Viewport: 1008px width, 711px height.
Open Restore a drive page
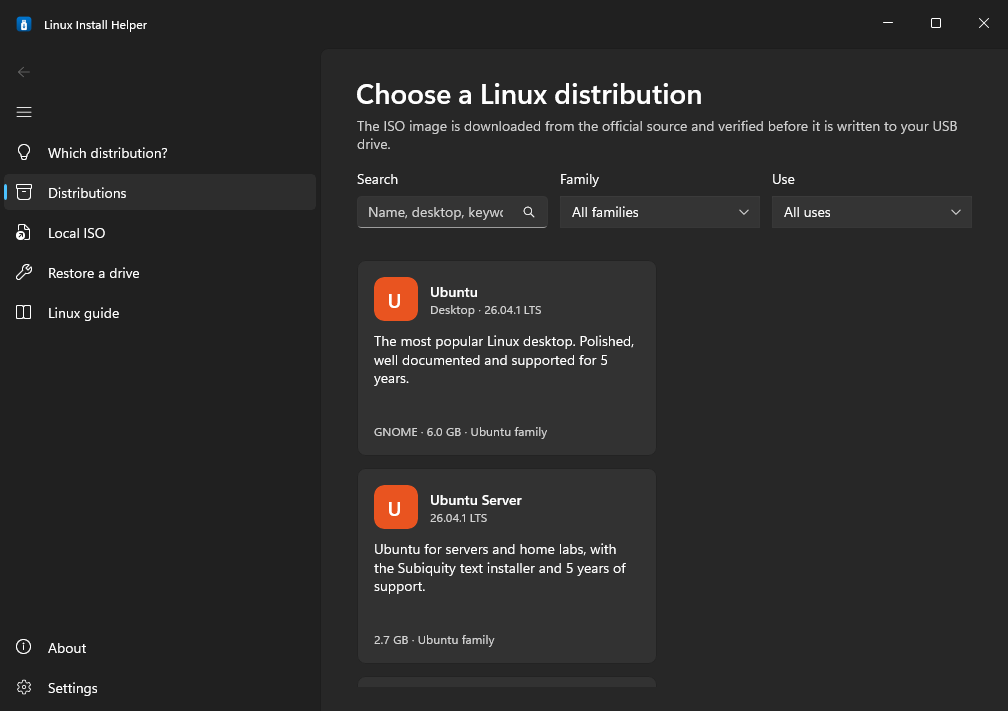[160, 273]
